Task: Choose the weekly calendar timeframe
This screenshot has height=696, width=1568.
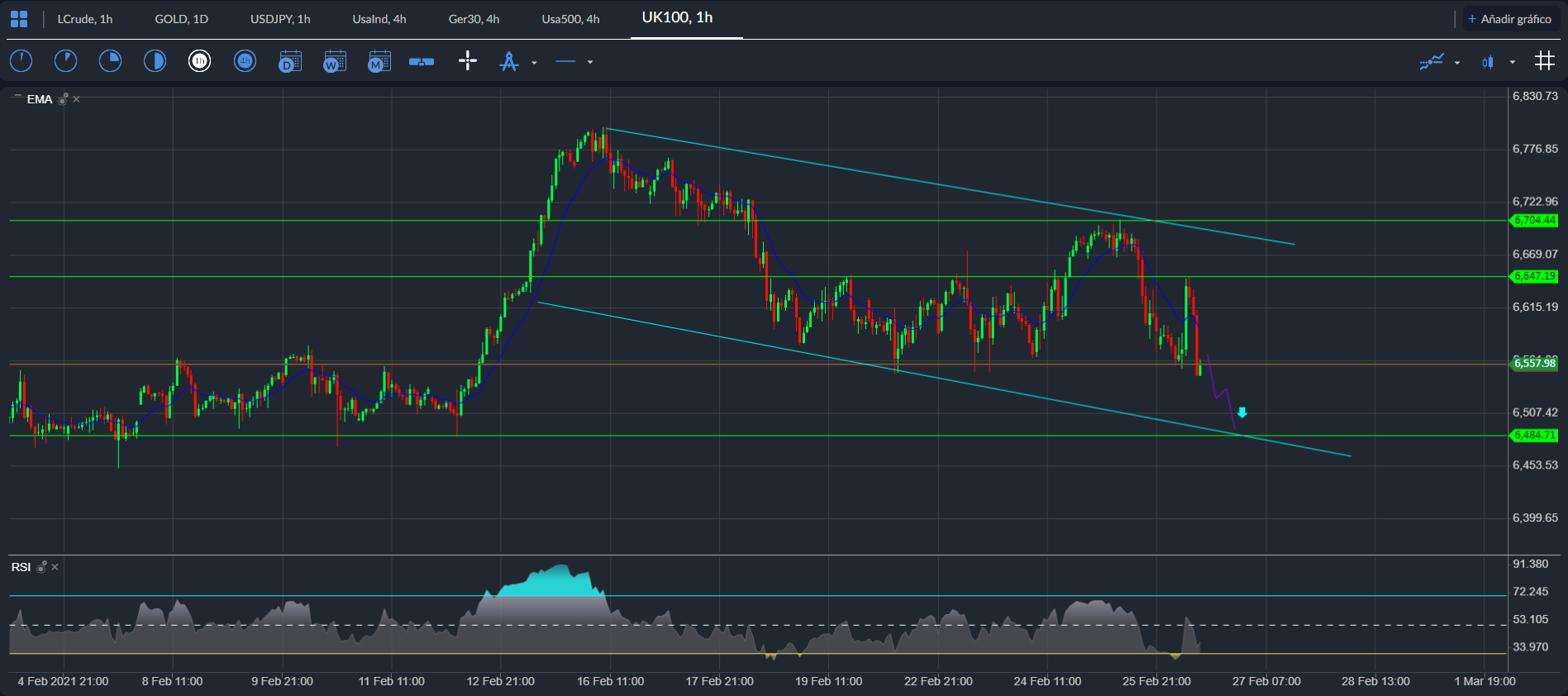Action: click(x=335, y=61)
